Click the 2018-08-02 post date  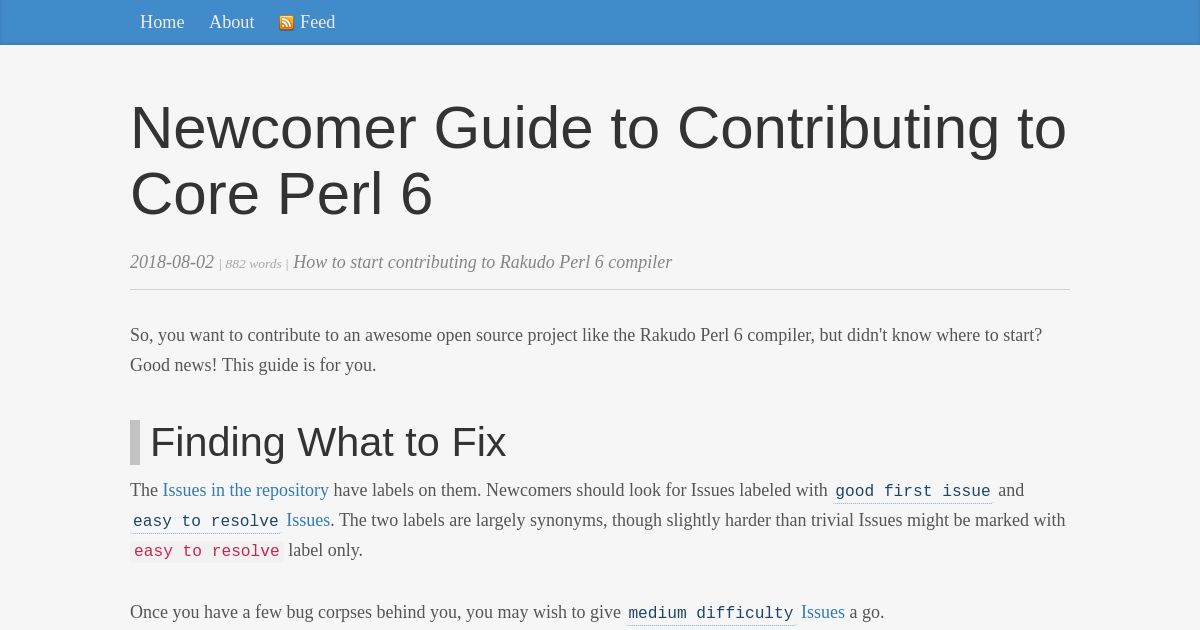coord(172,262)
